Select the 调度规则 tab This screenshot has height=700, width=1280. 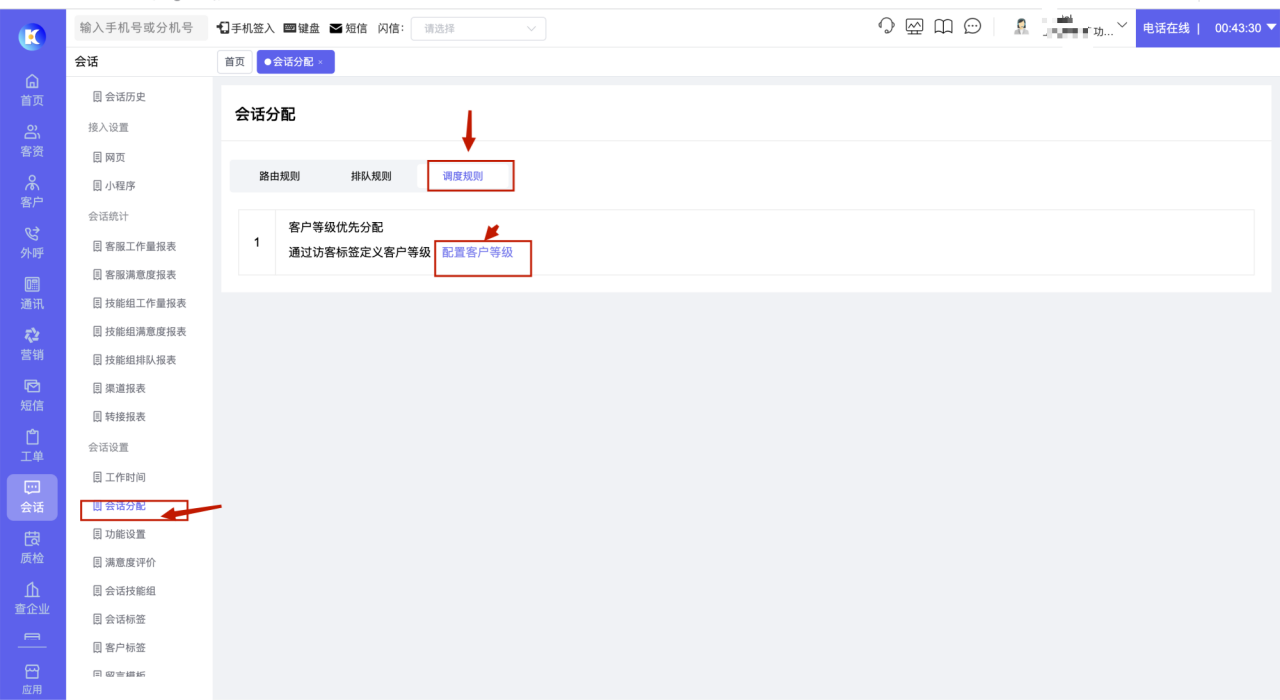(463, 176)
